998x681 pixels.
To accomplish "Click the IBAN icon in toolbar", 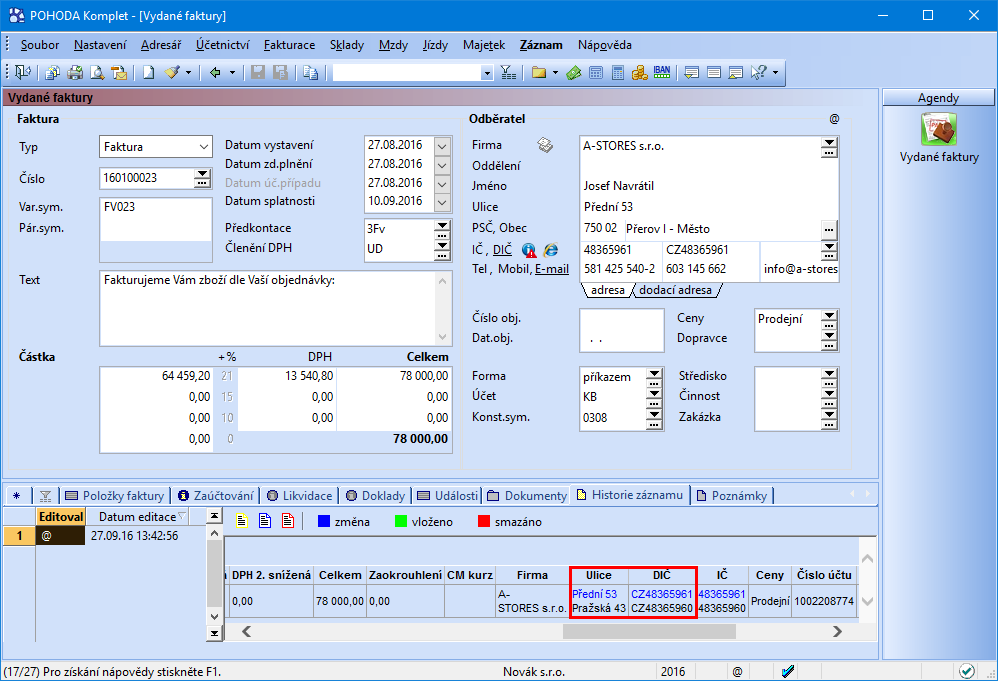I will point(662,72).
